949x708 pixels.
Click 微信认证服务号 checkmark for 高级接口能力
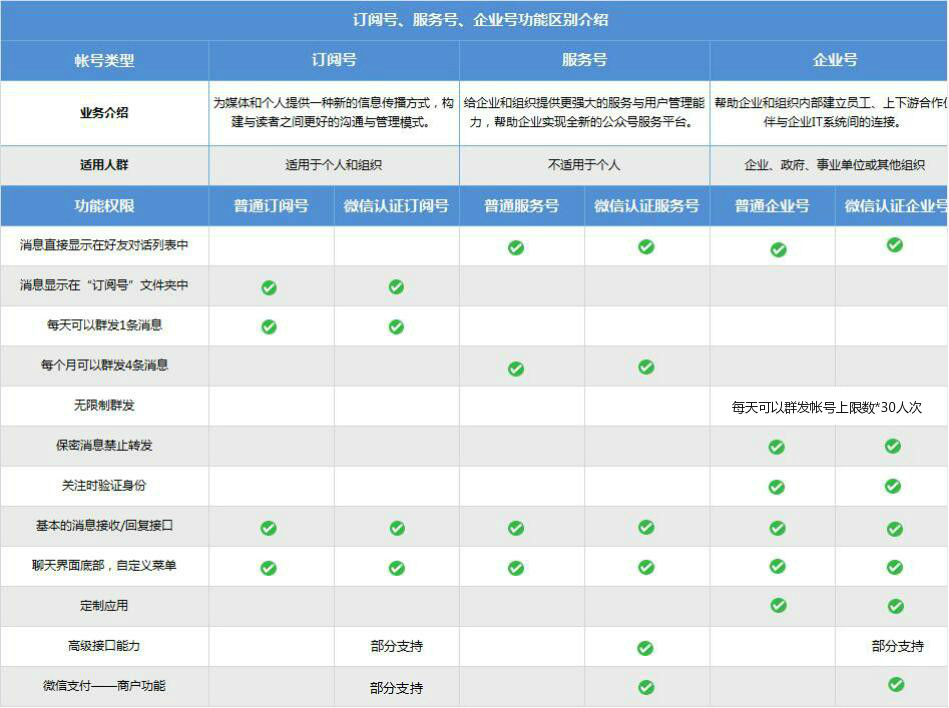[647, 646]
